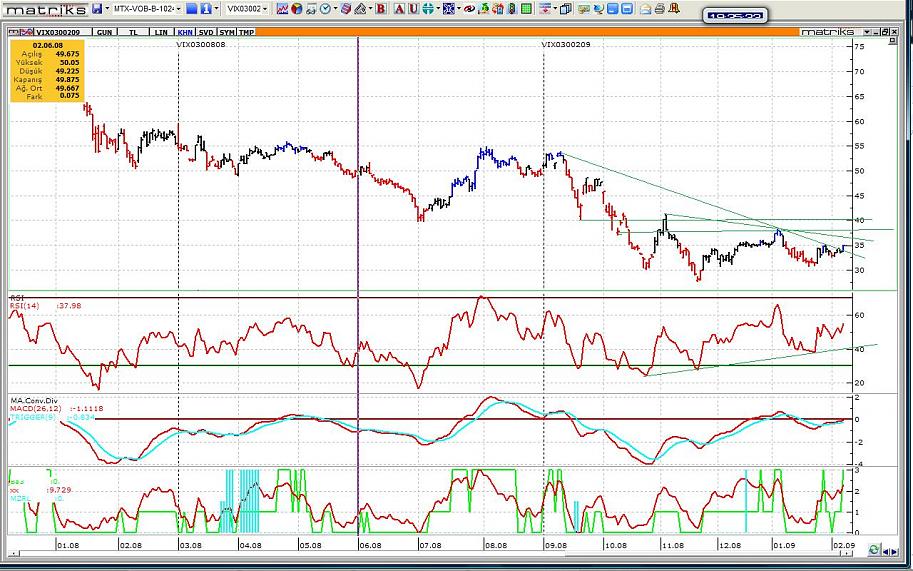This screenshot has height=571, width=913.
Task: Toggle the KHN button in chart header
Action: click(185, 32)
